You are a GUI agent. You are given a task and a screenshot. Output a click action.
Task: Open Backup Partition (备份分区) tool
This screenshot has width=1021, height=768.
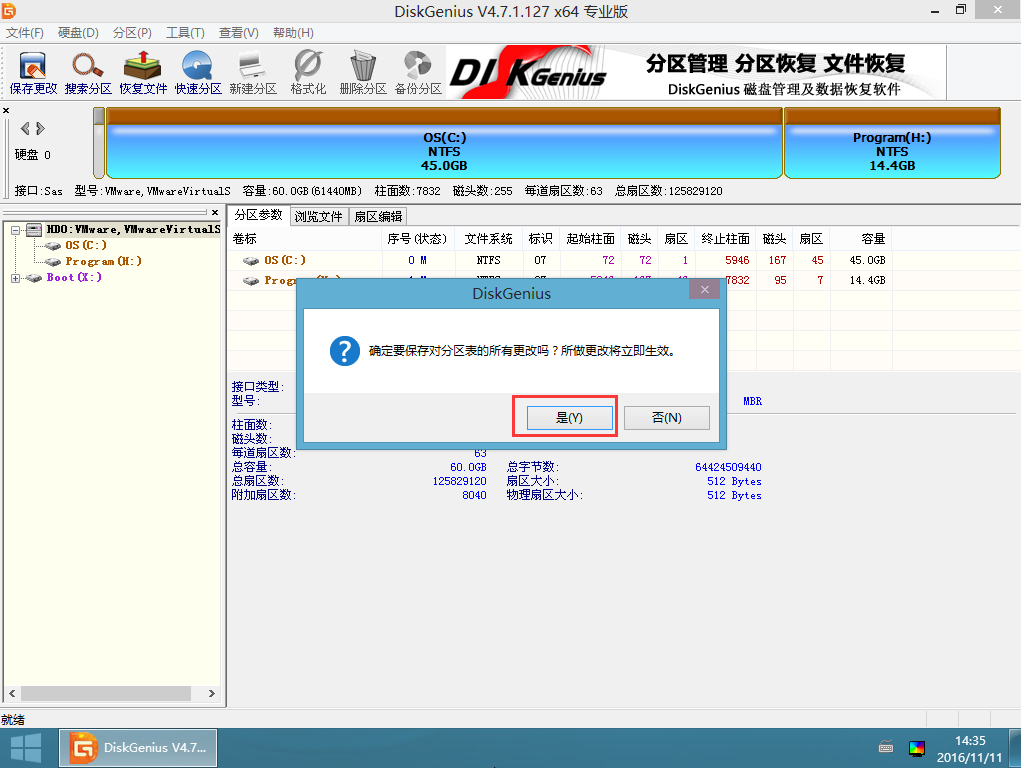click(418, 72)
